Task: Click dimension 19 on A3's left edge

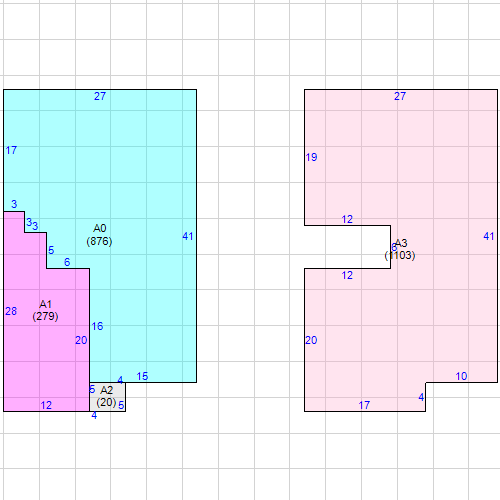Action: click(x=311, y=157)
